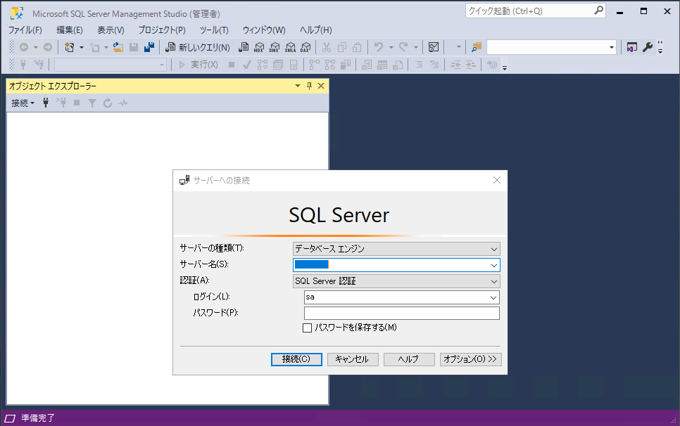The image size is (680, 426).
Task: Click the purple Solution Explorer window icon
Action: pos(632,47)
